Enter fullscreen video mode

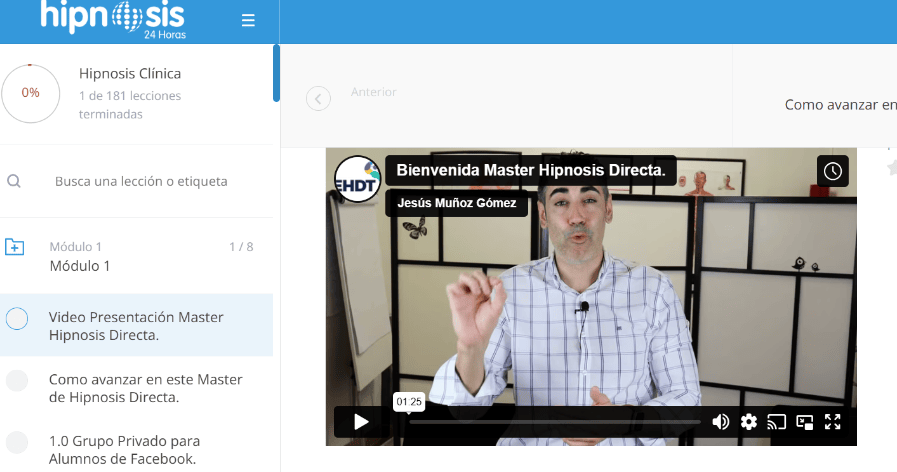click(x=832, y=422)
